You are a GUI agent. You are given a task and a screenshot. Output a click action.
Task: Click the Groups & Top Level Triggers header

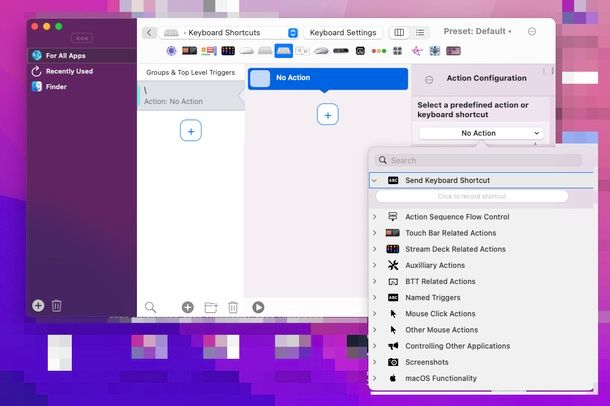click(x=191, y=72)
